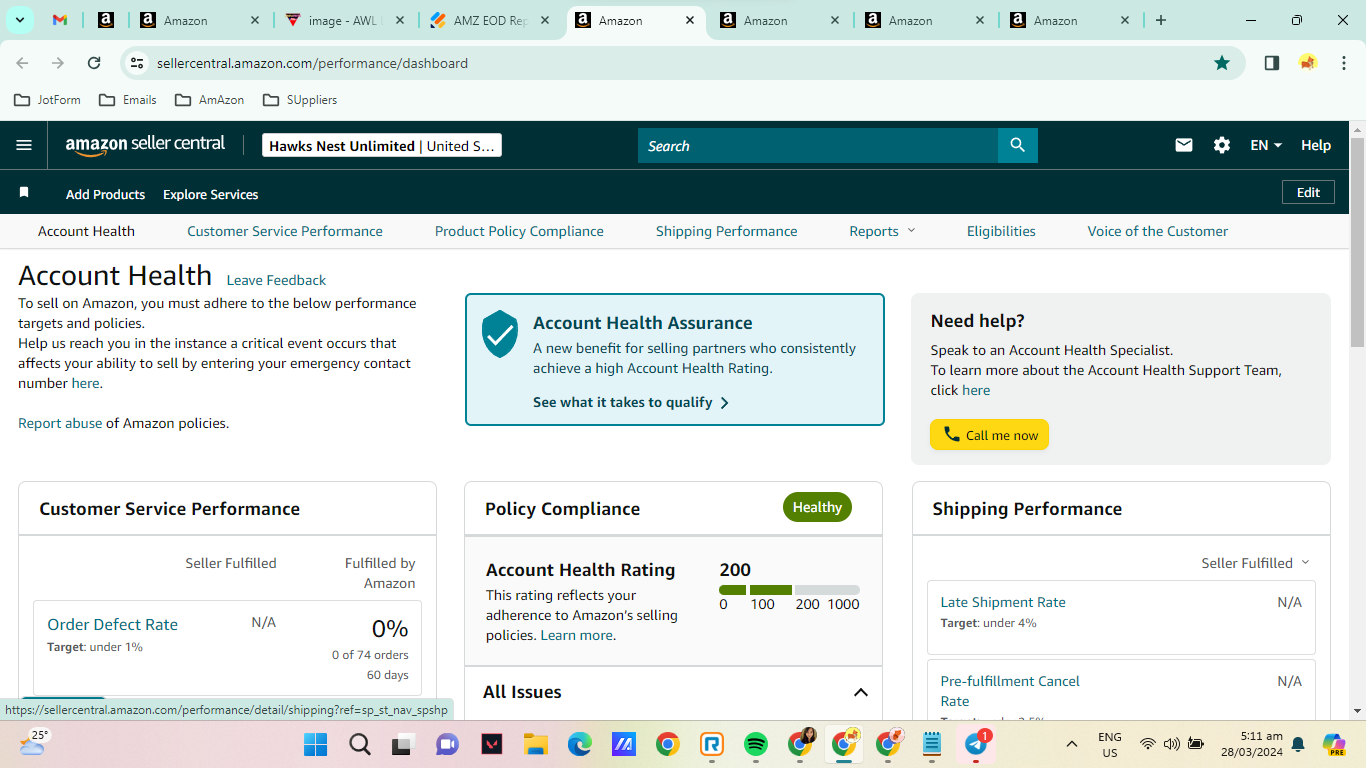The image size is (1366, 768).
Task: Open the Seller Central hamburger menu
Action: 24,145
